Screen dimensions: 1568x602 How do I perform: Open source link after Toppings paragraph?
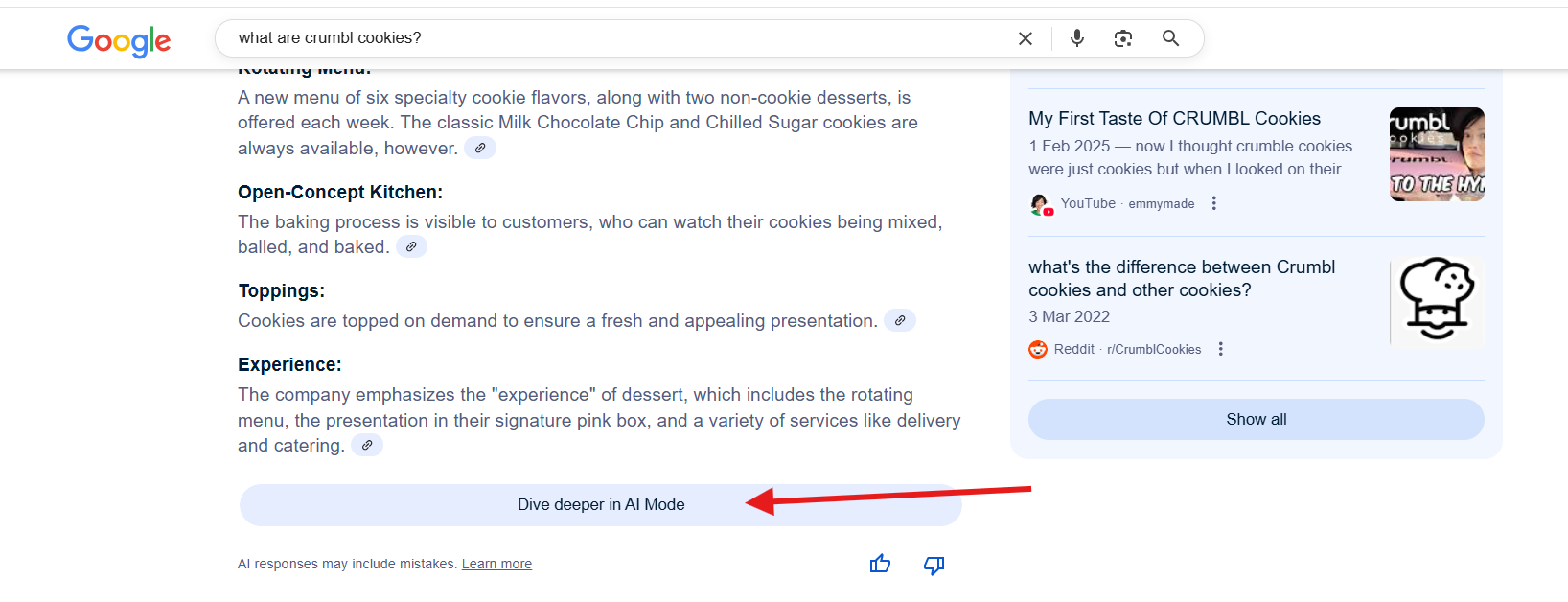coord(900,320)
